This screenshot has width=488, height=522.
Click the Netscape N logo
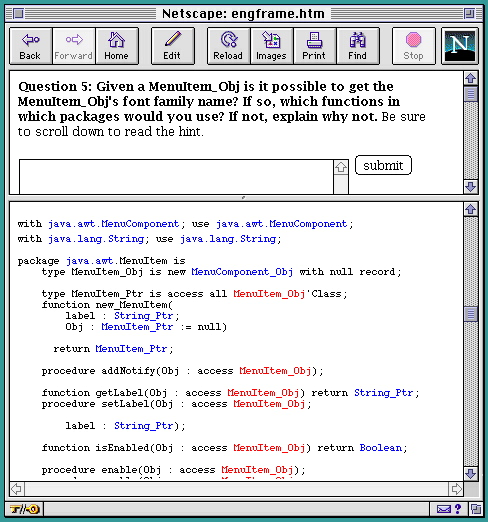click(x=460, y=46)
